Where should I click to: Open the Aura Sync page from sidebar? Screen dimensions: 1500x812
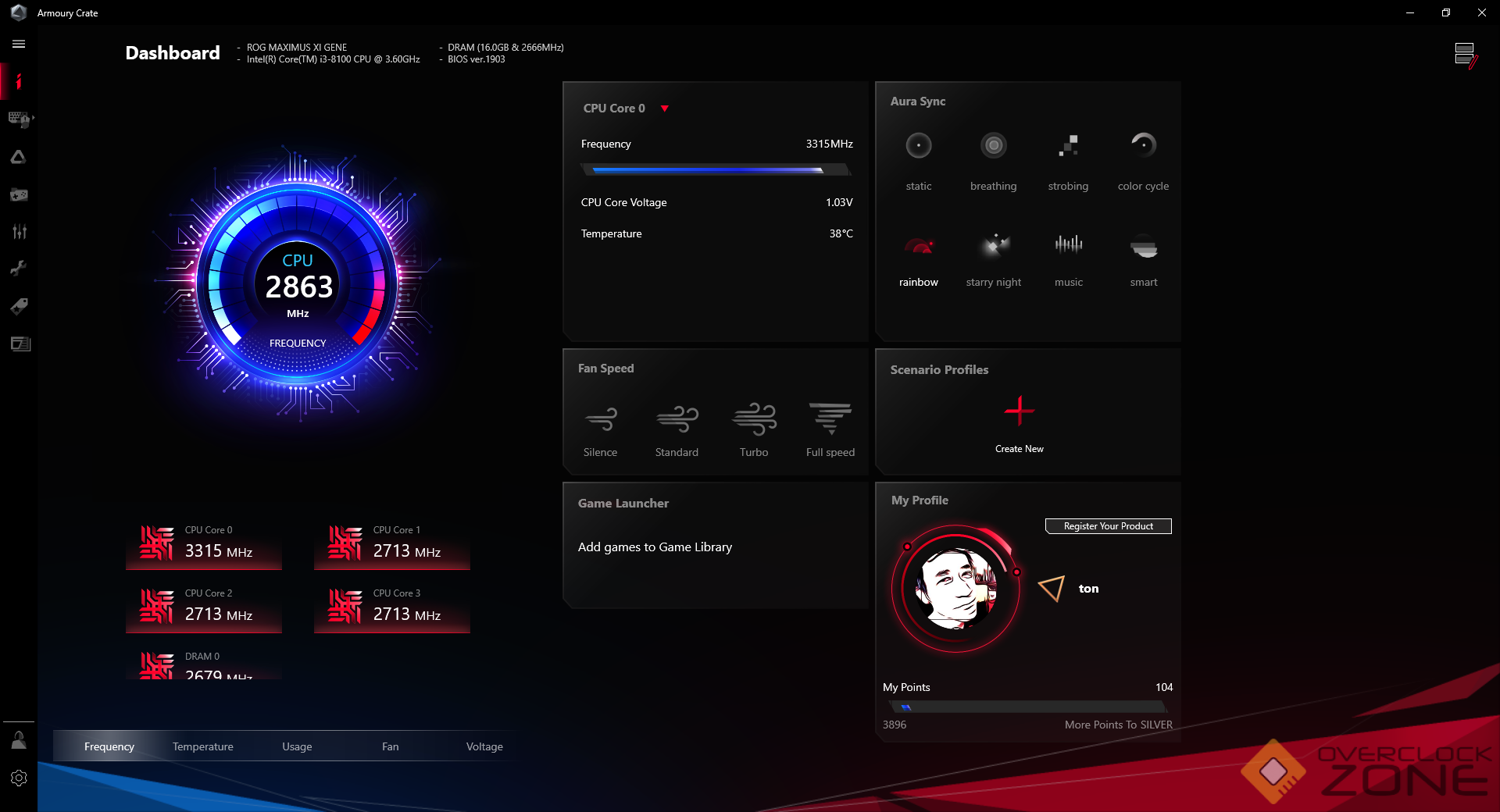pyautogui.click(x=18, y=157)
